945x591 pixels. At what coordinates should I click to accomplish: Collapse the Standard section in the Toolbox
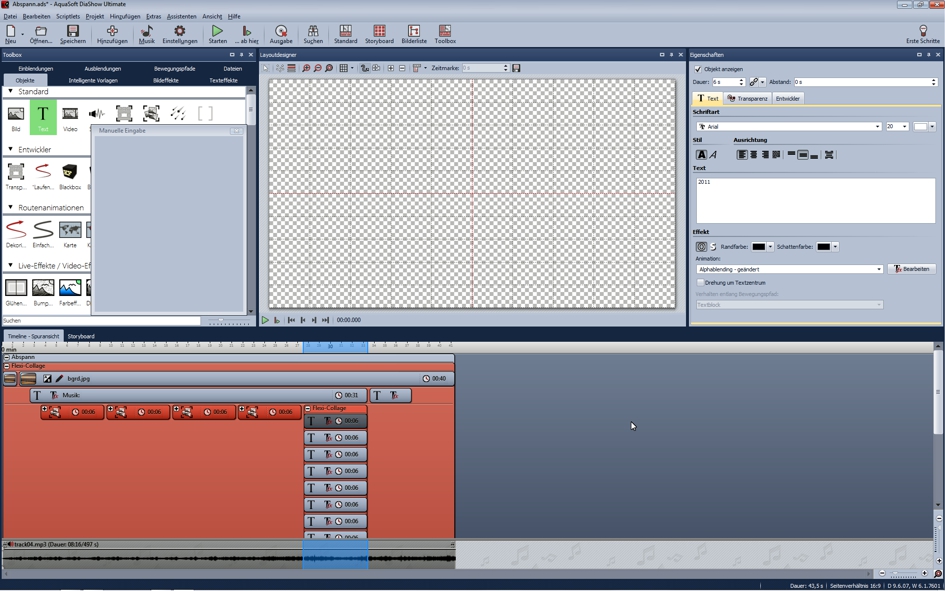11,92
